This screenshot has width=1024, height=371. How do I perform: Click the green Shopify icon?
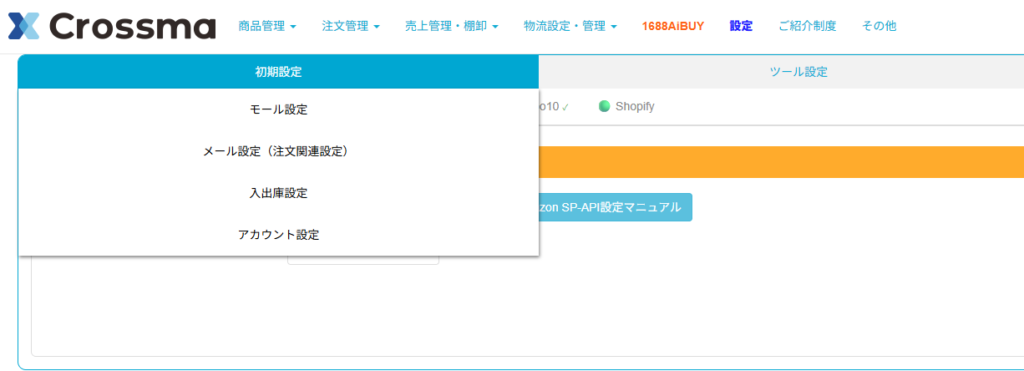(x=604, y=106)
